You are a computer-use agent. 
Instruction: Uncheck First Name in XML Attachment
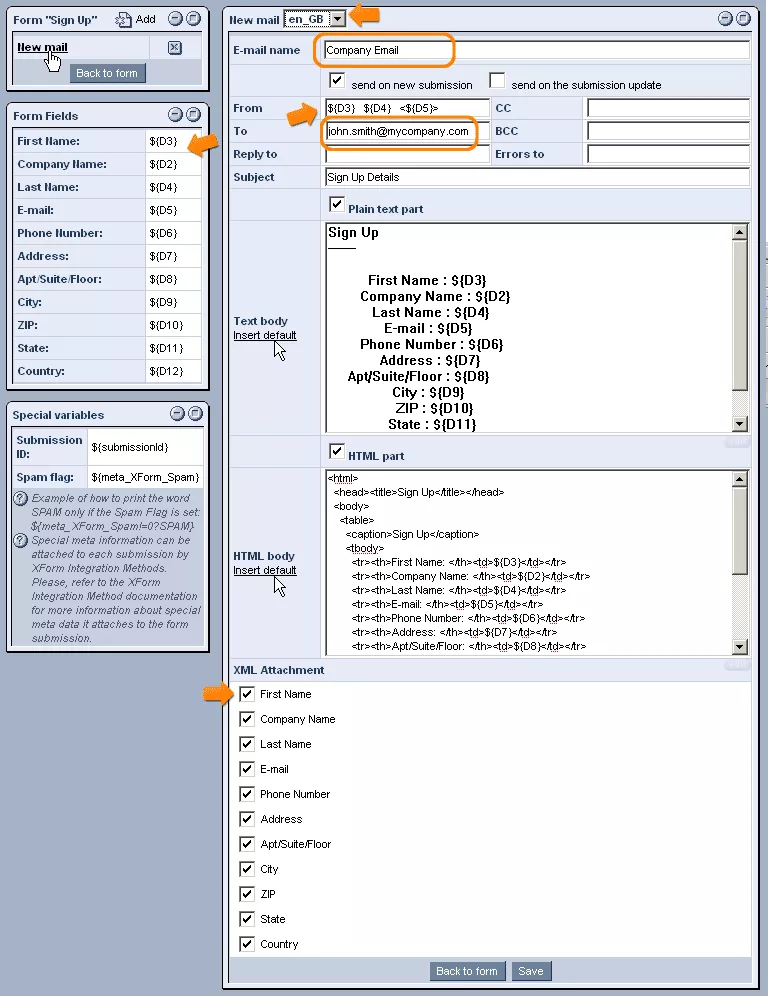pos(247,694)
